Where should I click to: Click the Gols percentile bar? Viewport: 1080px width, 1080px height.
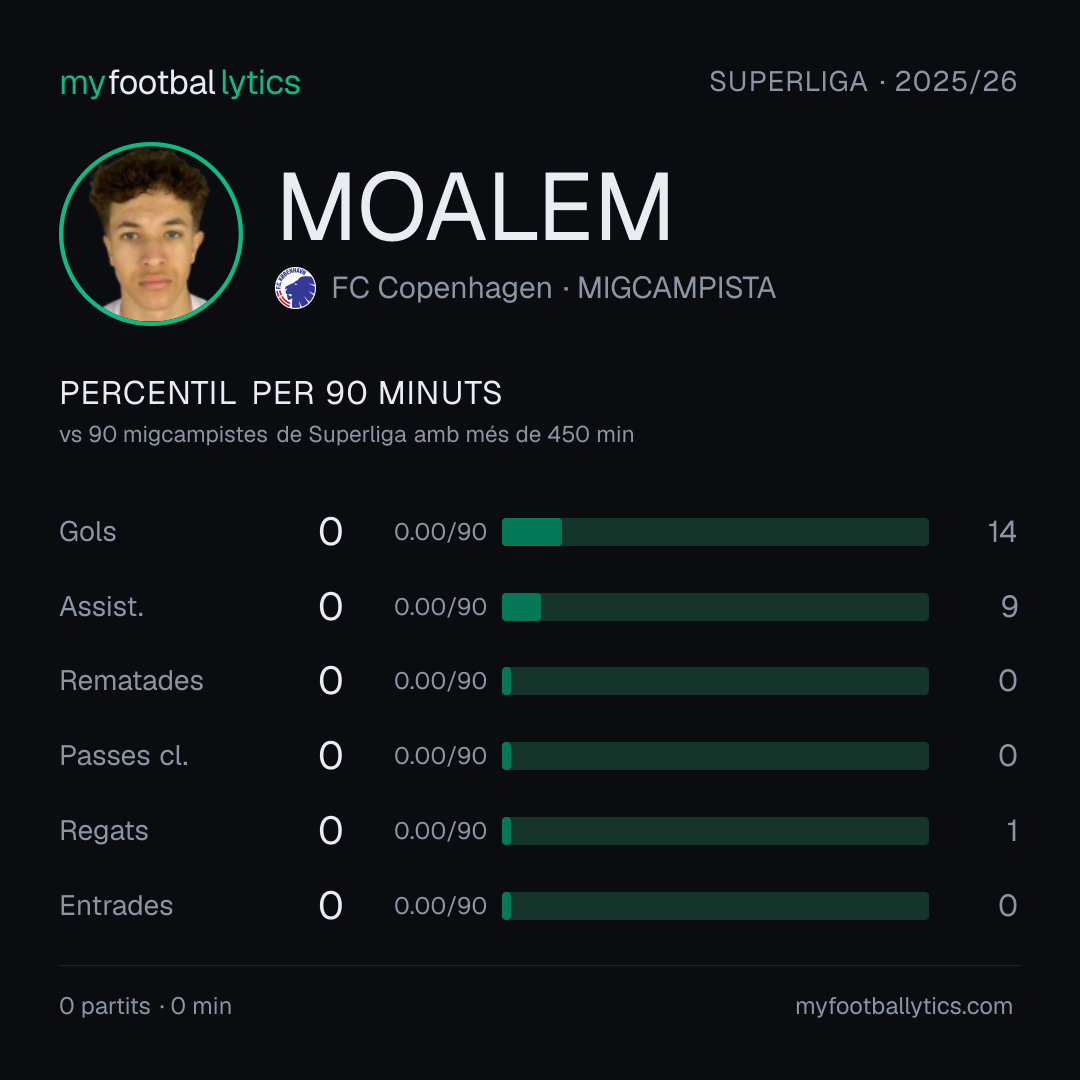point(715,532)
